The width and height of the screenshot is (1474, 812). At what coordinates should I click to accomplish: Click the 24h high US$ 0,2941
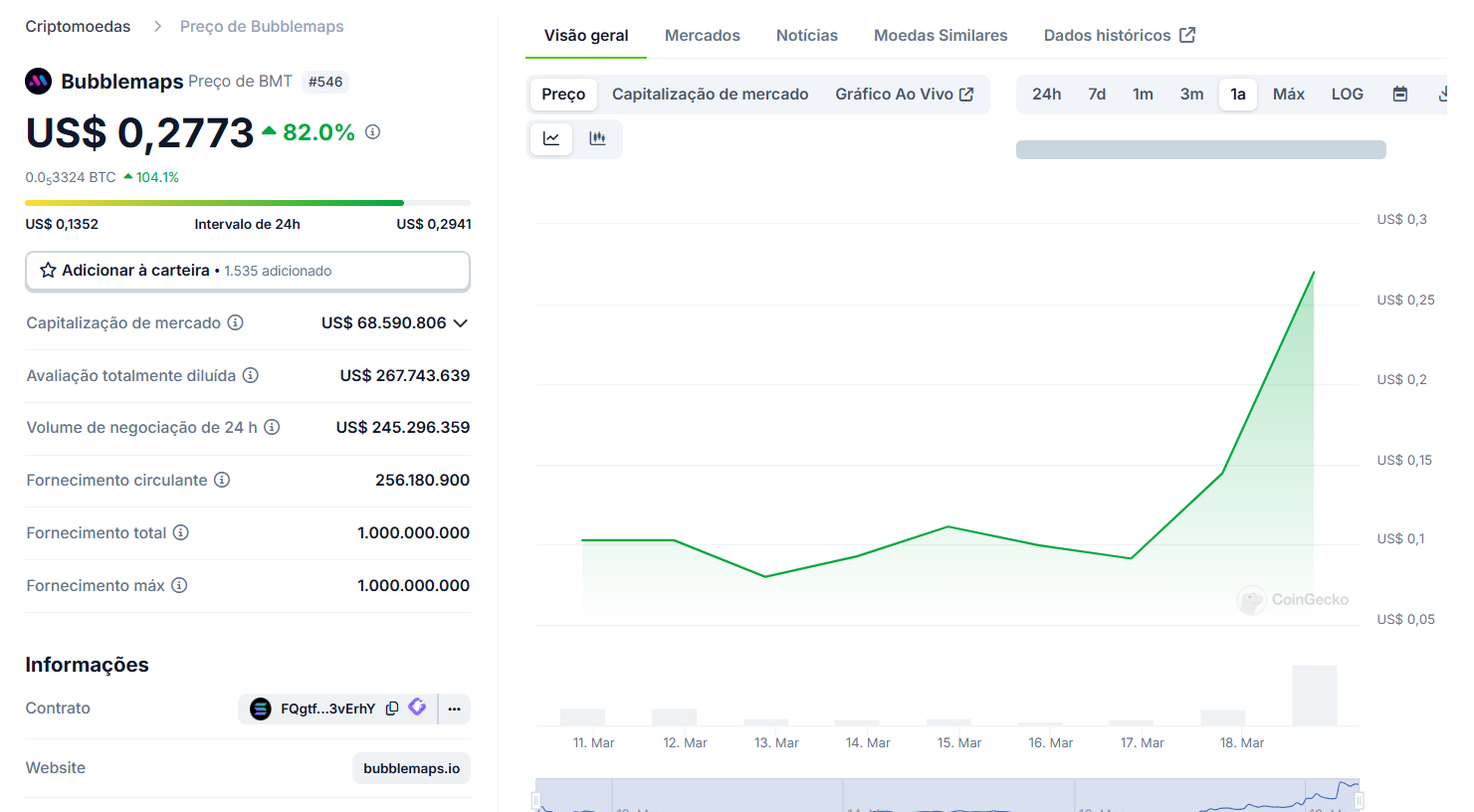tap(434, 224)
